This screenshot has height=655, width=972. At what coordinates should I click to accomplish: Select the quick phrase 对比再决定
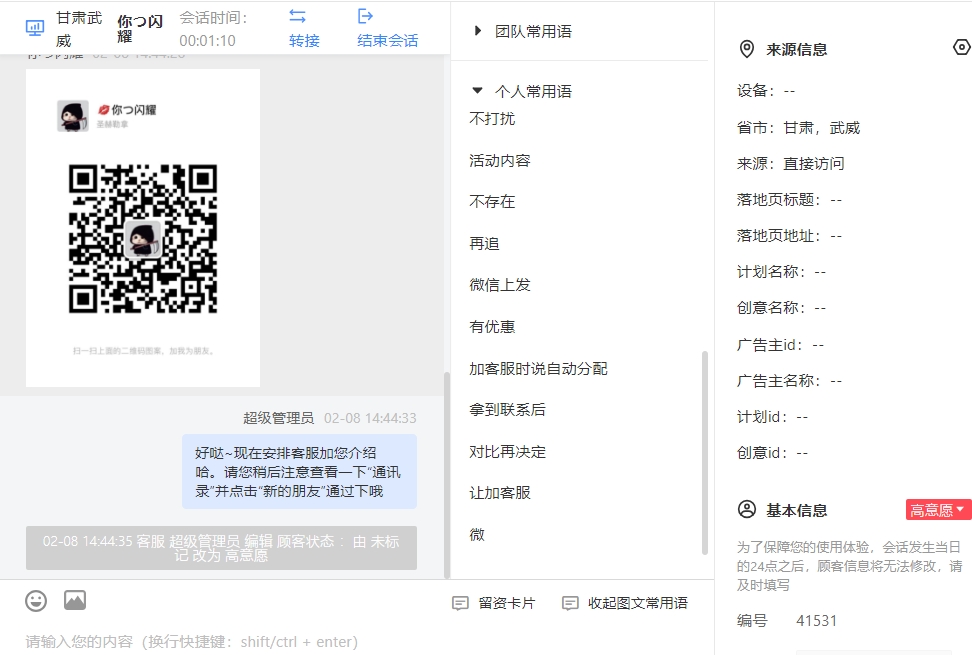507,452
